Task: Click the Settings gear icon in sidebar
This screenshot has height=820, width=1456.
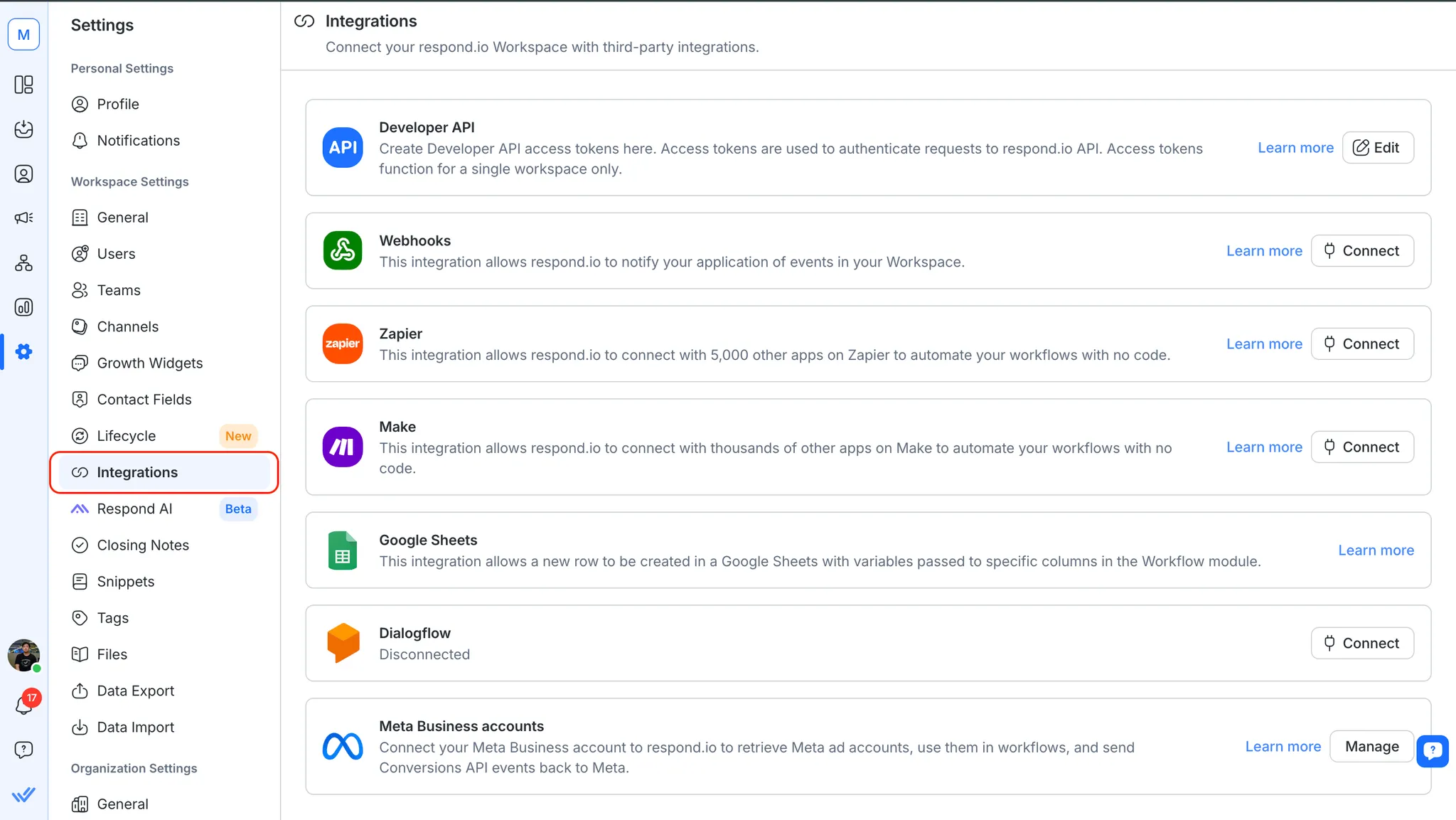Action: pos(23,351)
